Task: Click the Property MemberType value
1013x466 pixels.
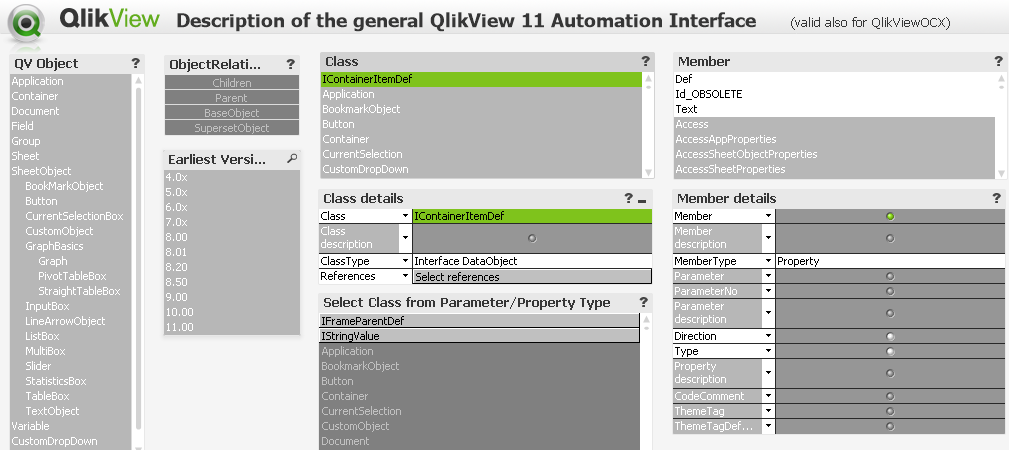Action: click(x=890, y=261)
